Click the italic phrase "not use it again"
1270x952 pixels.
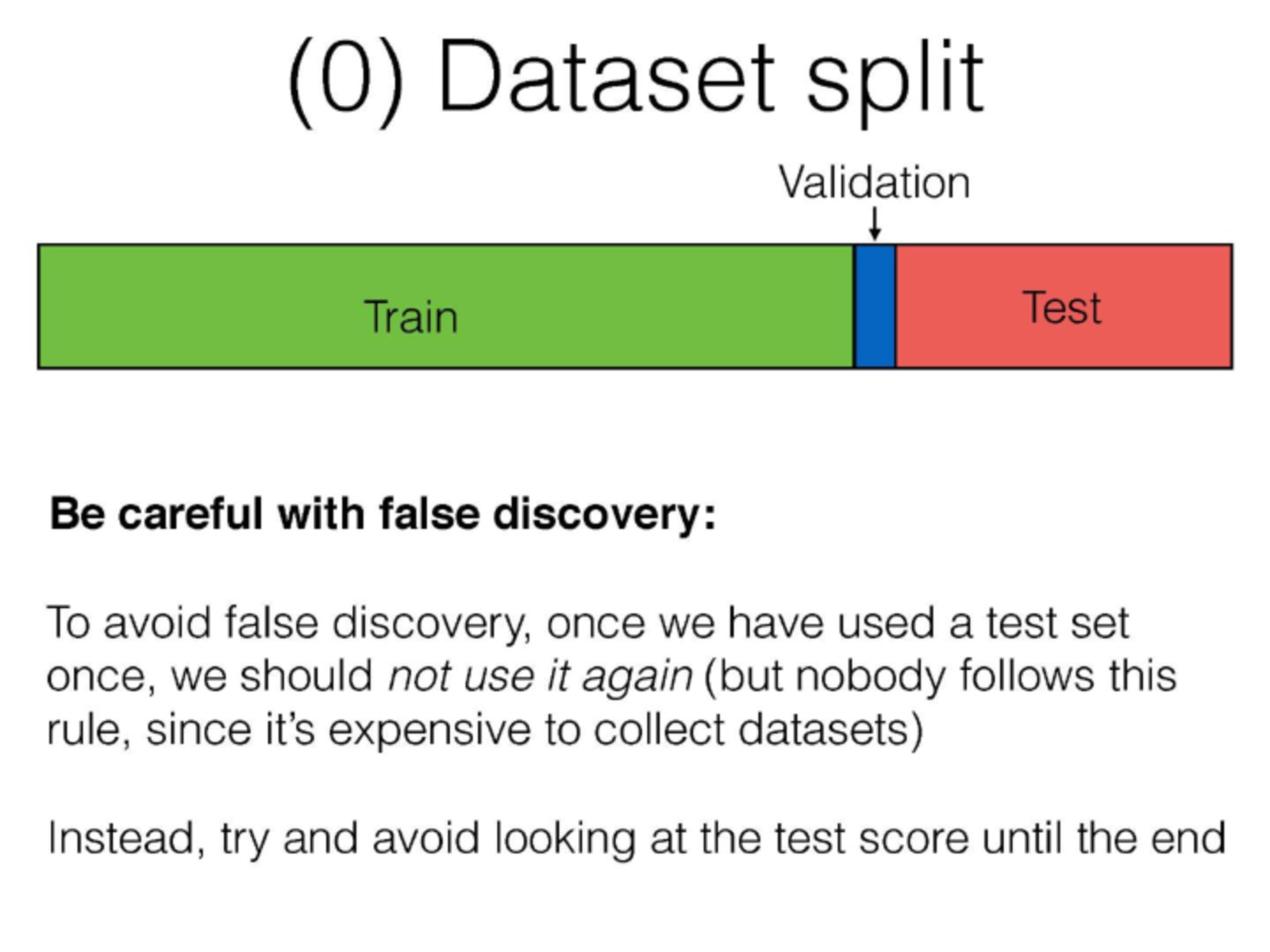(540, 677)
